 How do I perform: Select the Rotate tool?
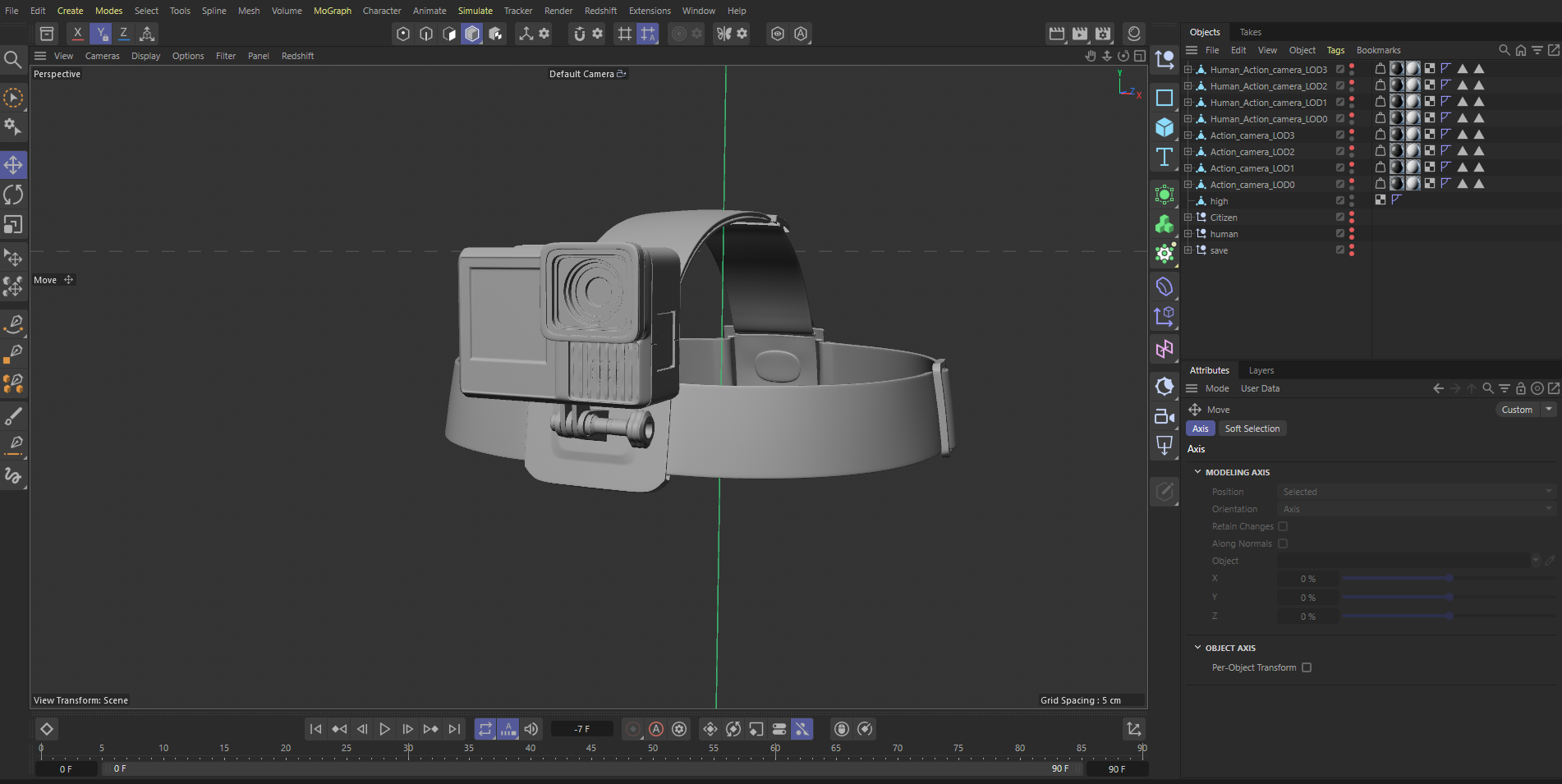pos(13,195)
